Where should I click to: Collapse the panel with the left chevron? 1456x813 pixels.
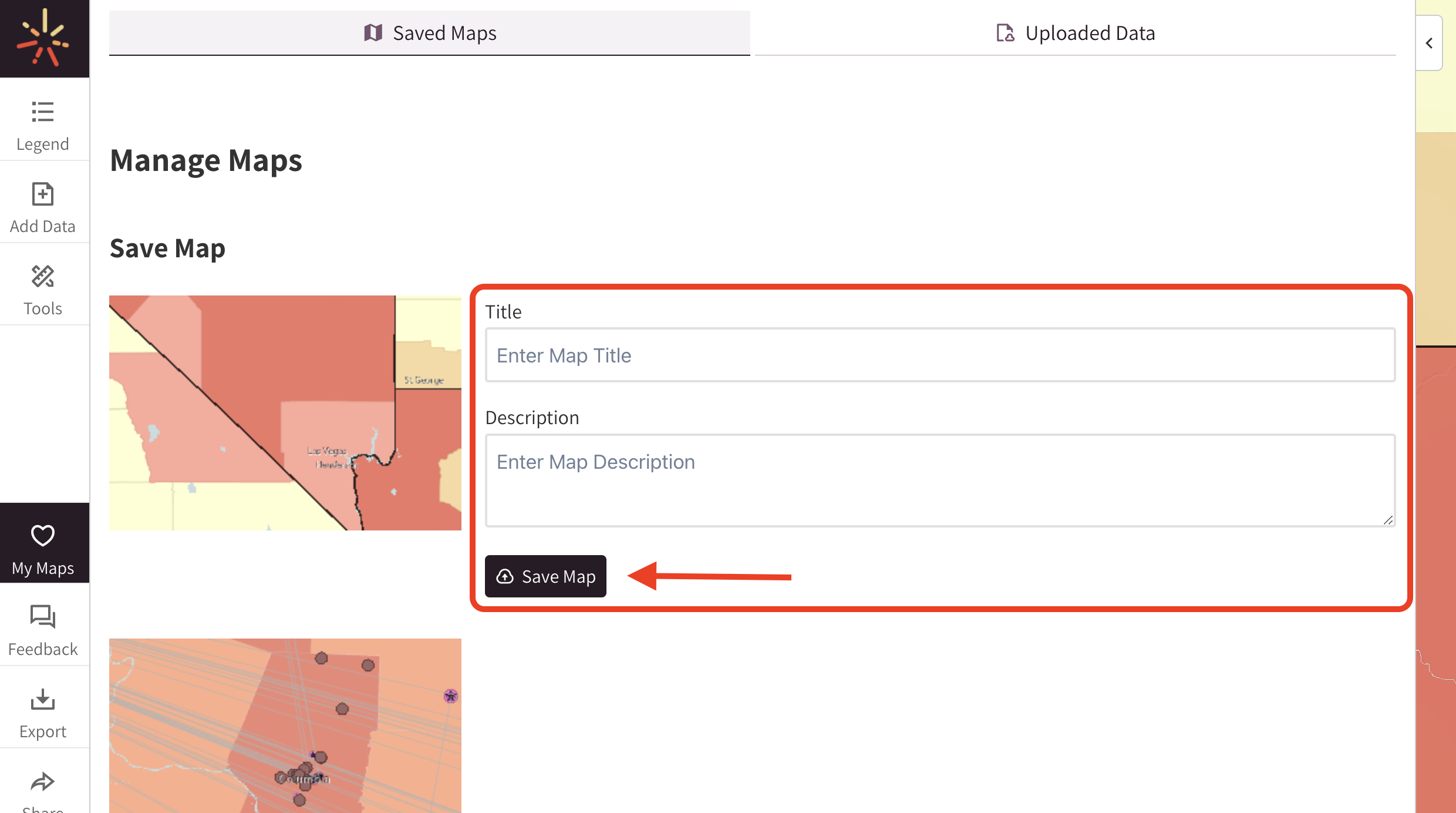click(1429, 43)
